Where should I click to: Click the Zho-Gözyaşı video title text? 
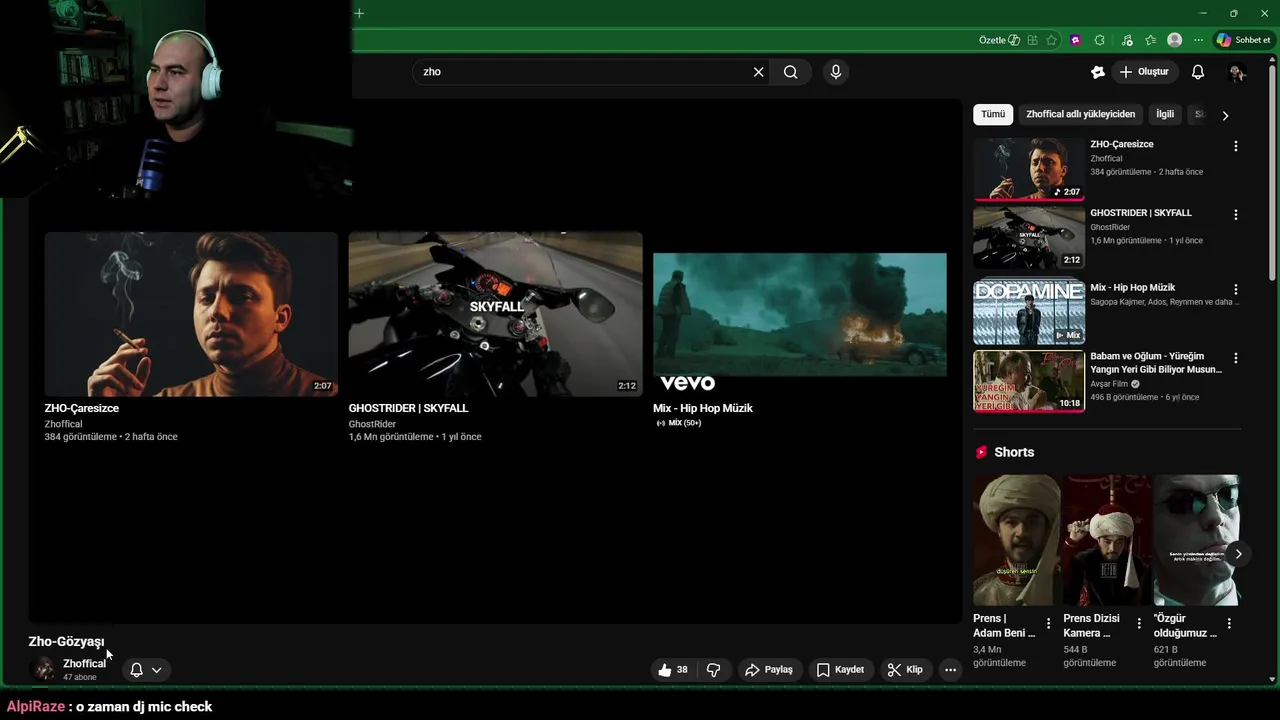pos(66,642)
